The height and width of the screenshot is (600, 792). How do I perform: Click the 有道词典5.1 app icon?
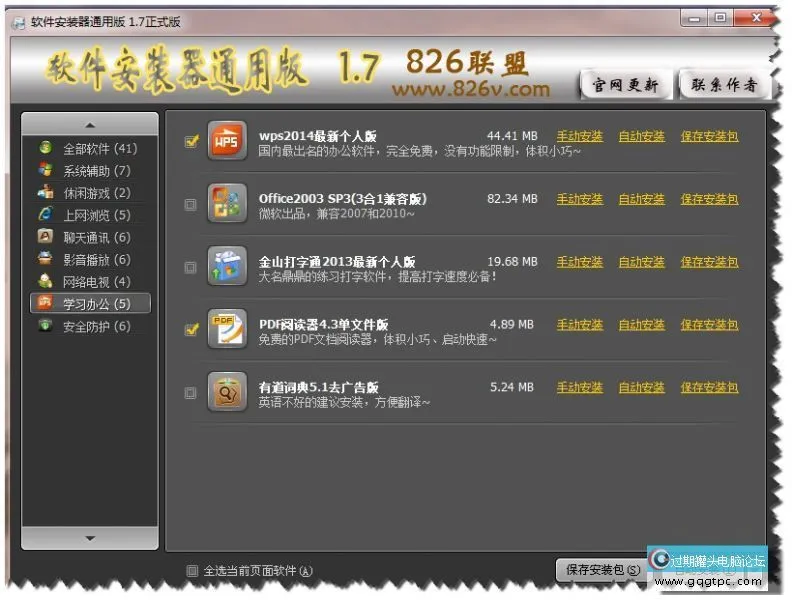227,392
